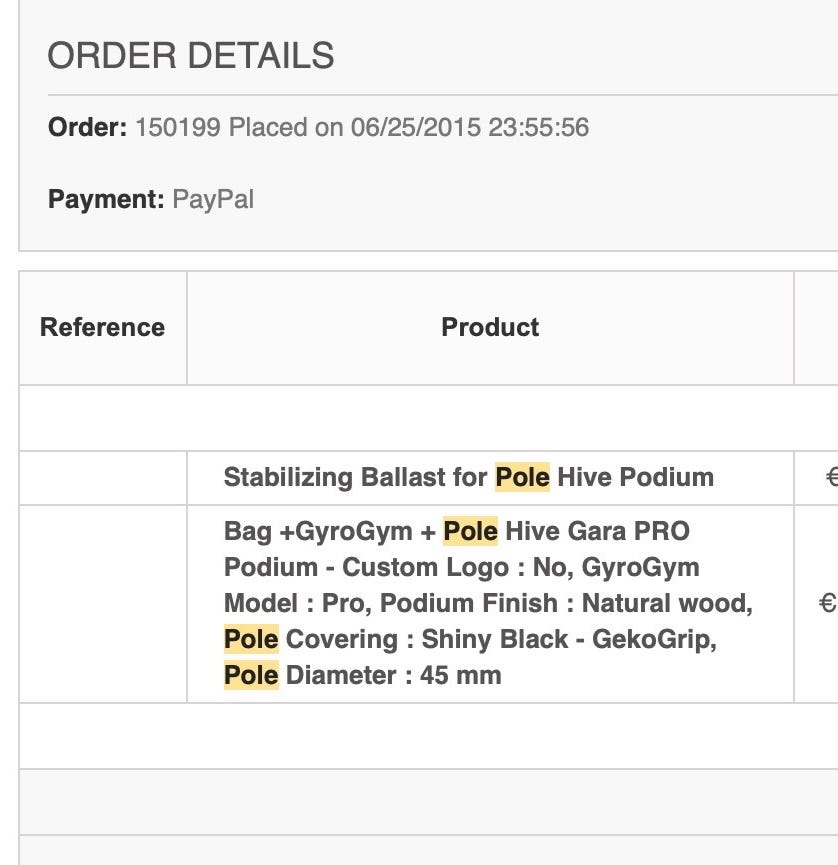
Task: Click the placed date 06/25/2015 23:55:56
Action: pyautogui.click(x=469, y=128)
